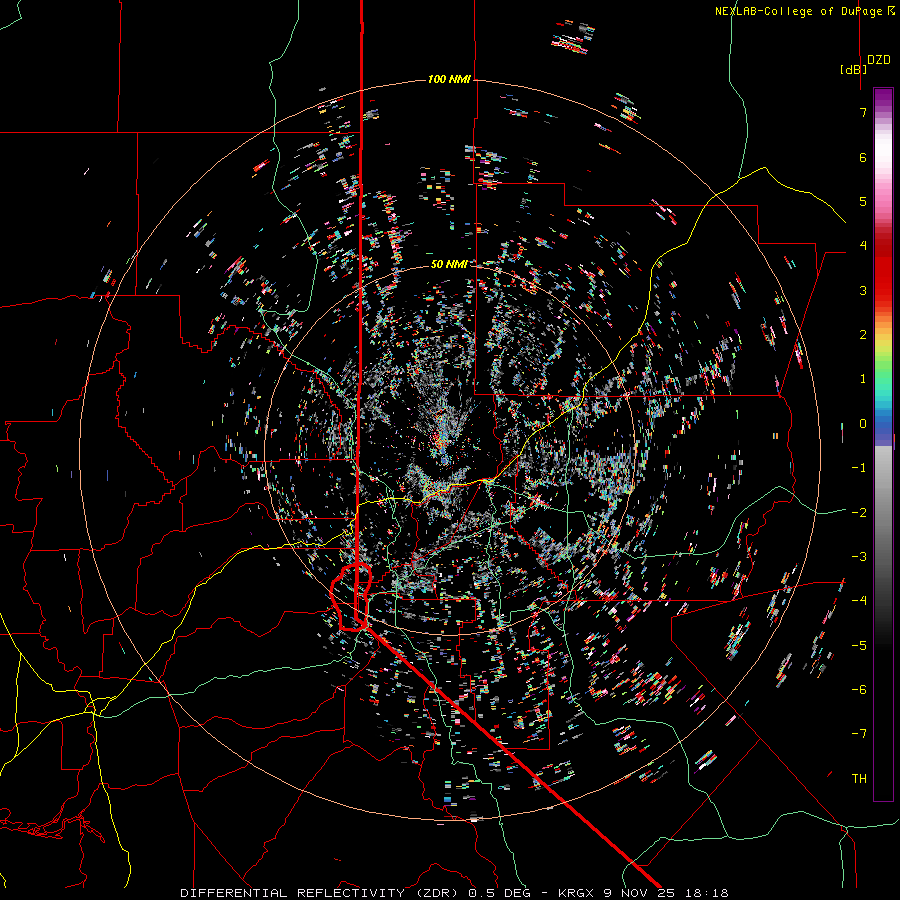900x900 pixels.
Task: Click the [dB] units label
Action: [854, 69]
